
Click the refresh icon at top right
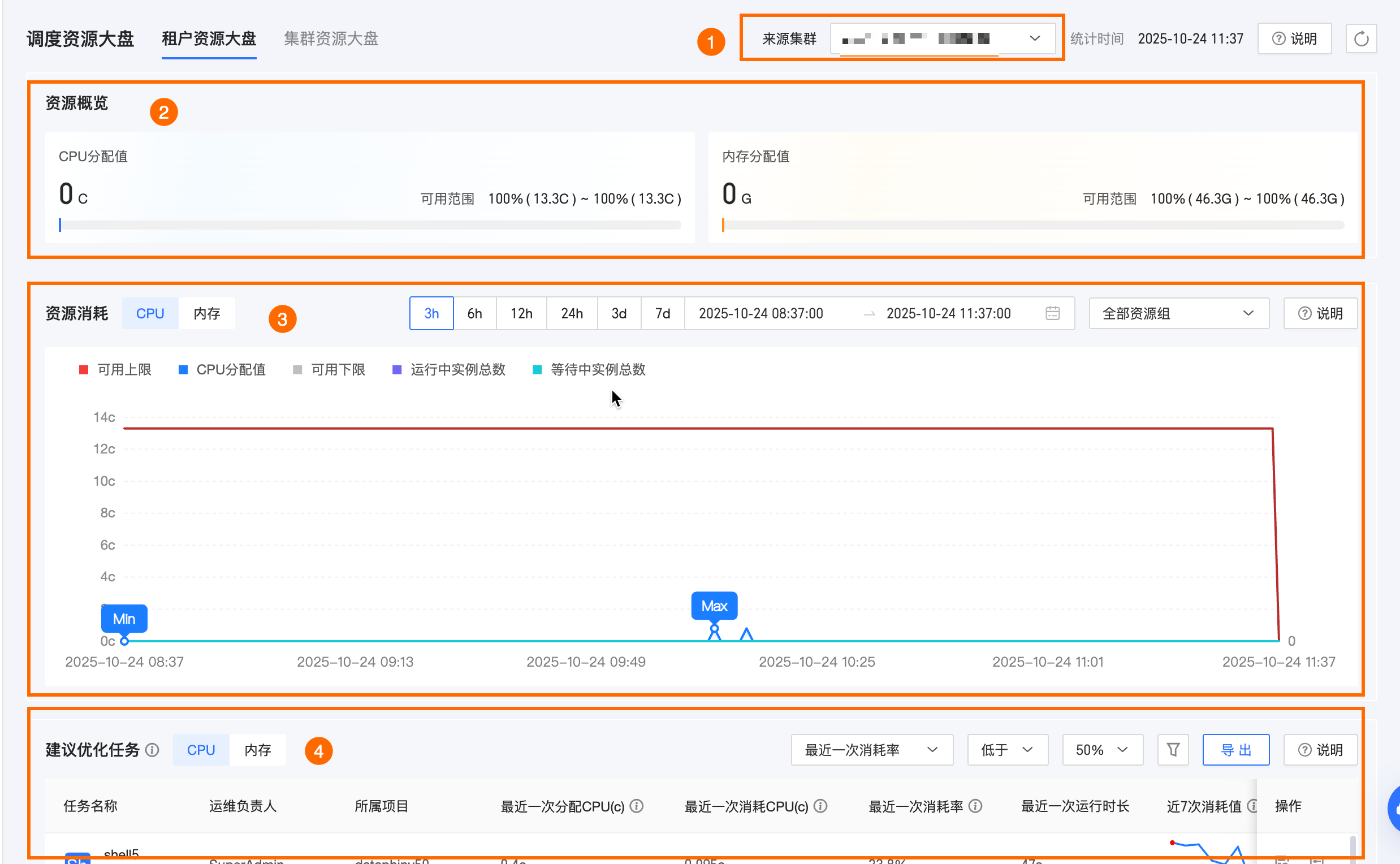click(x=1360, y=39)
